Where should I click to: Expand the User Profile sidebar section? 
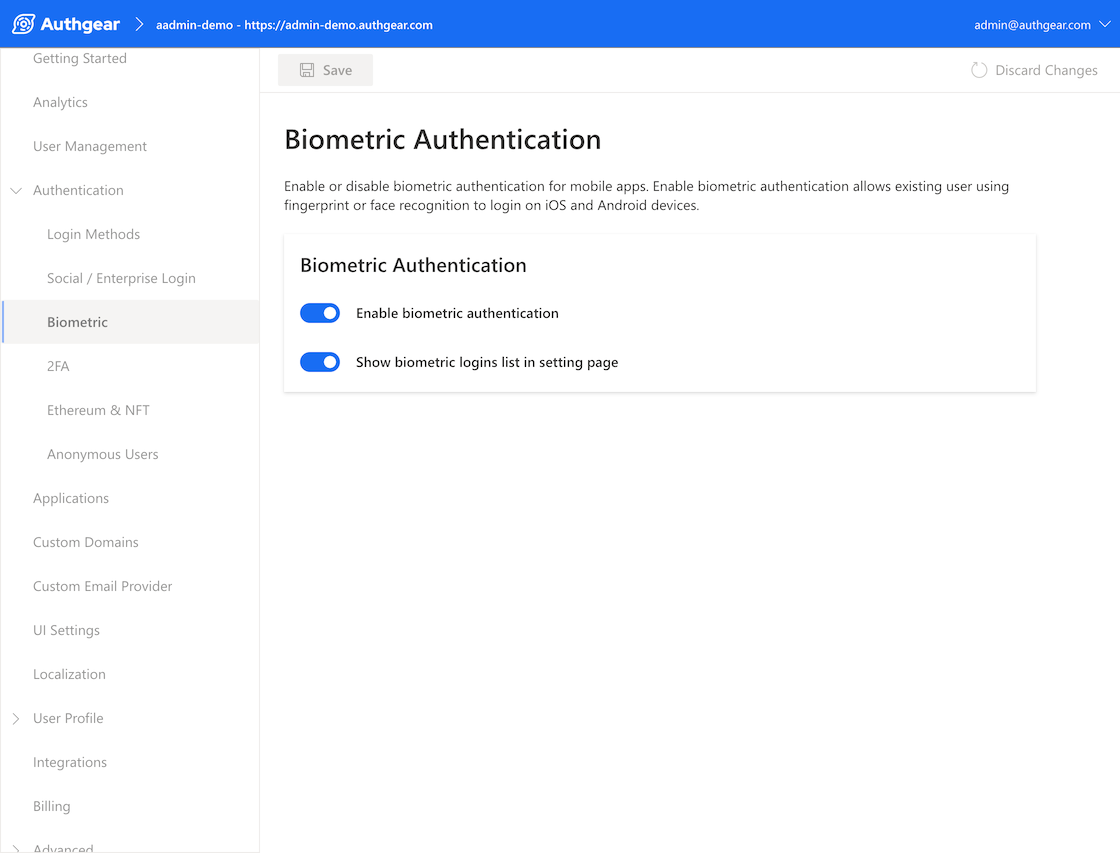(x=16, y=718)
